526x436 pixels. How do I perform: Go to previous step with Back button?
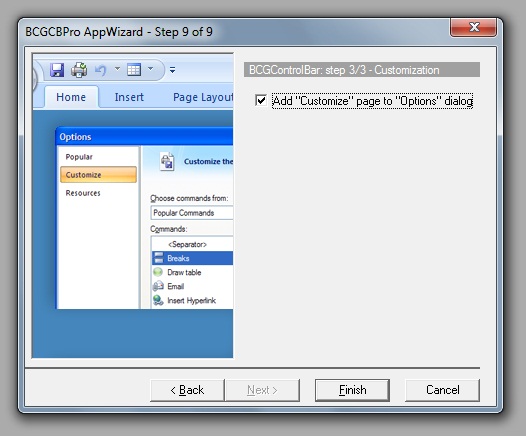click(x=187, y=390)
